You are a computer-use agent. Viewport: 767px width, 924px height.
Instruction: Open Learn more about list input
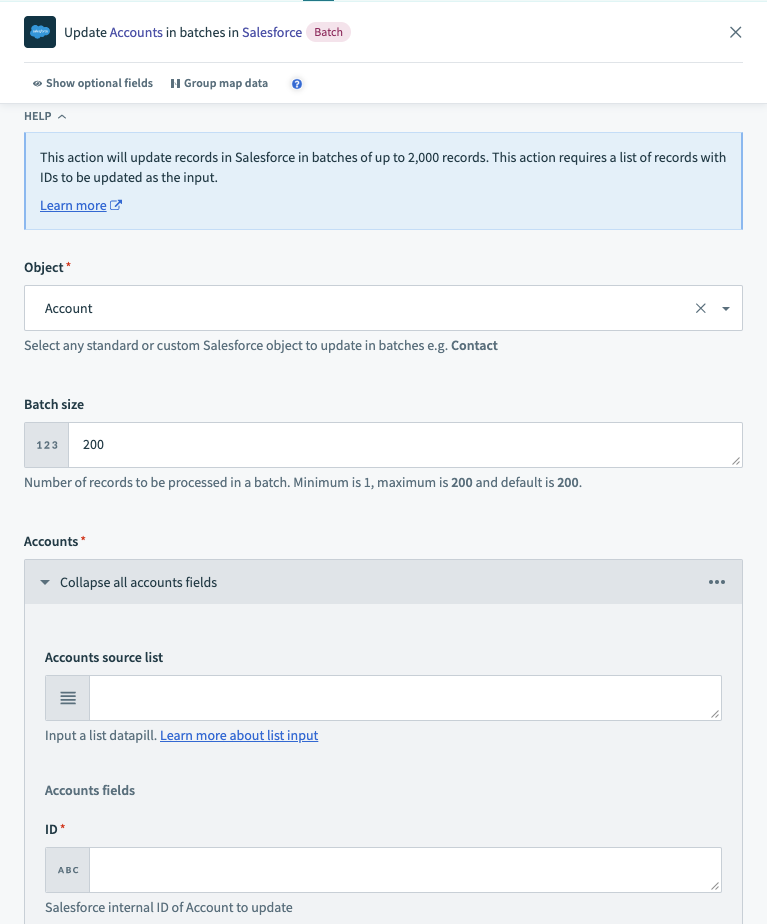pyautogui.click(x=239, y=736)
